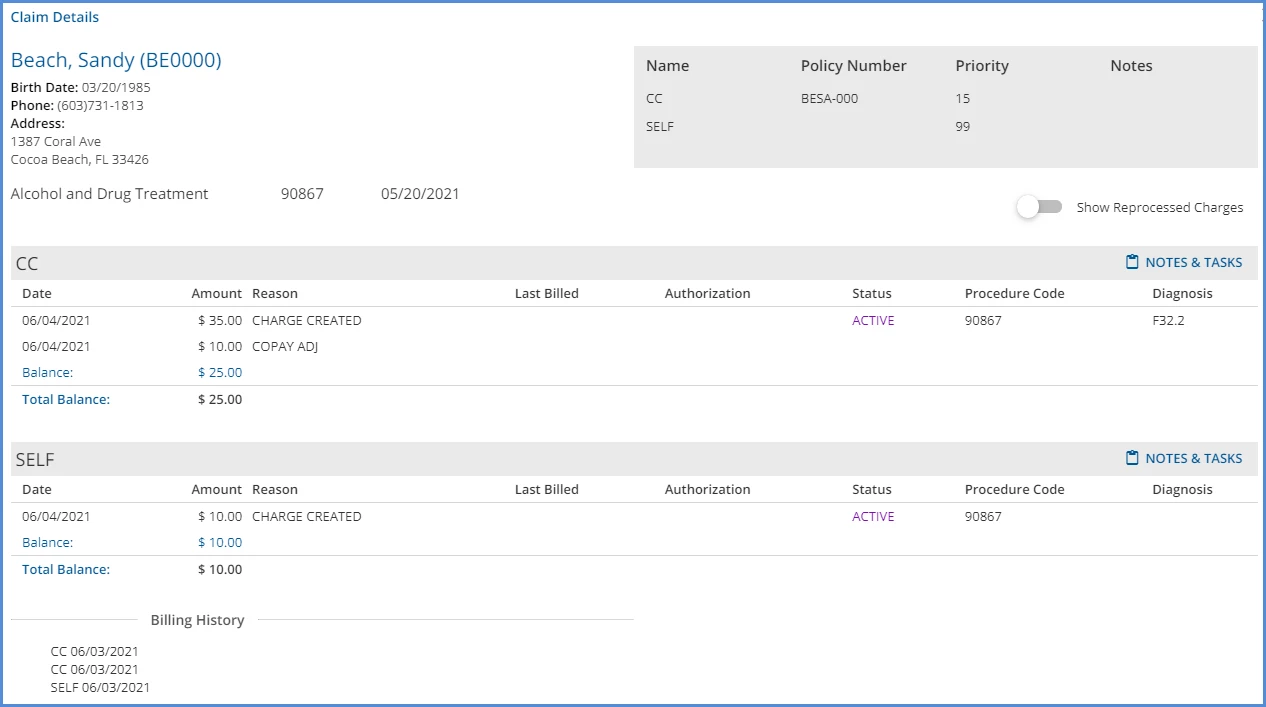Open patient Beach, Sandy (BE0000) link

(x=116, y=60)
